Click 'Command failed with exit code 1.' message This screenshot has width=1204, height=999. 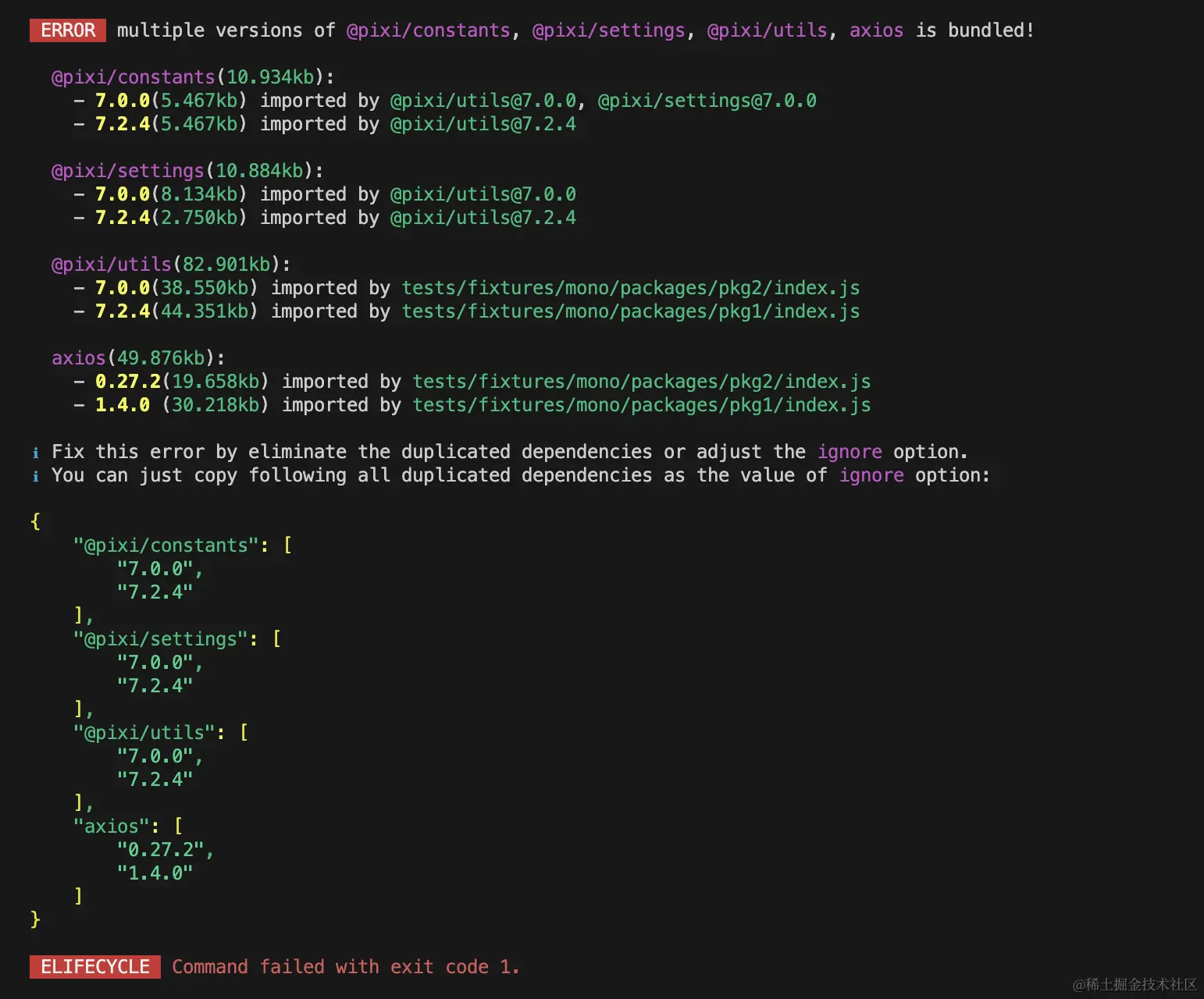(x=346, y=967)
